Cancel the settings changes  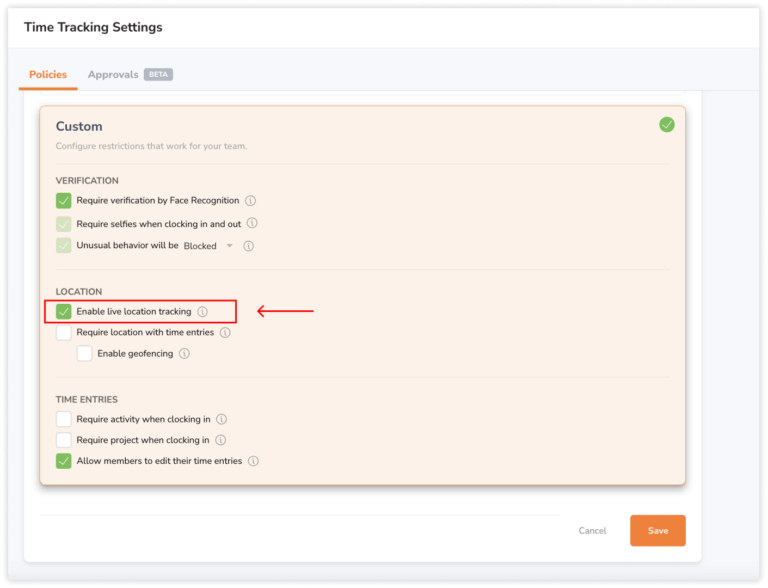click(592, 531)
